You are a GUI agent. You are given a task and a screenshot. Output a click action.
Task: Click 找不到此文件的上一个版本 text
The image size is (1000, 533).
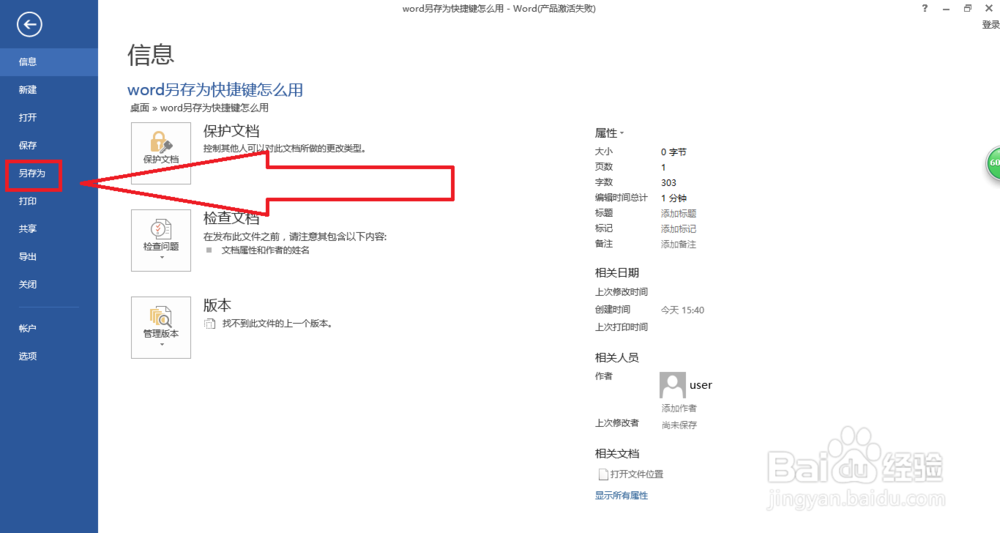[x=277, y=324]
